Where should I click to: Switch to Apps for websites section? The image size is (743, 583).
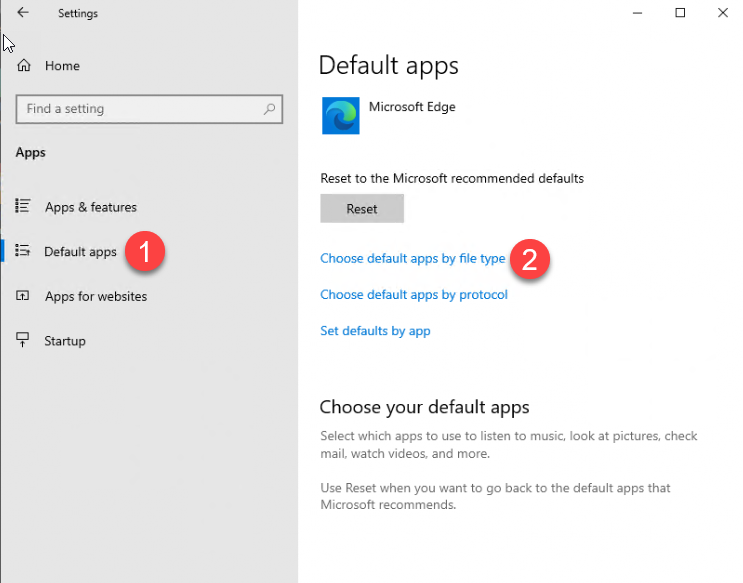[x=96, y=297]
